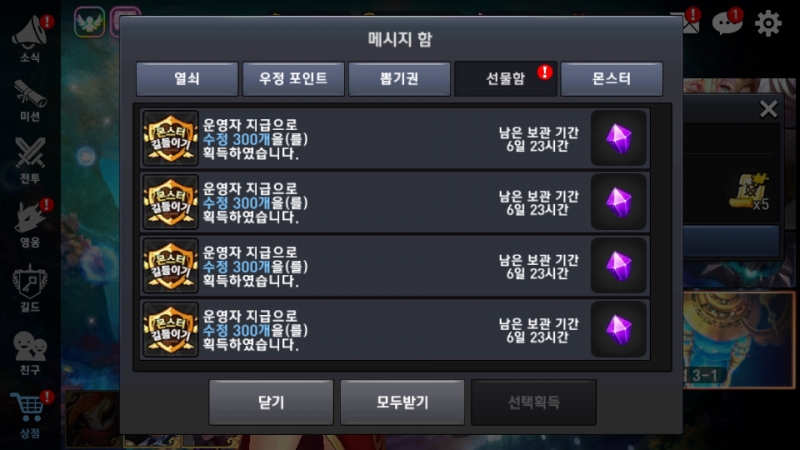This screenshot has height=450, width=800.
Task: Open the settings gear icon
Action: 768,23
